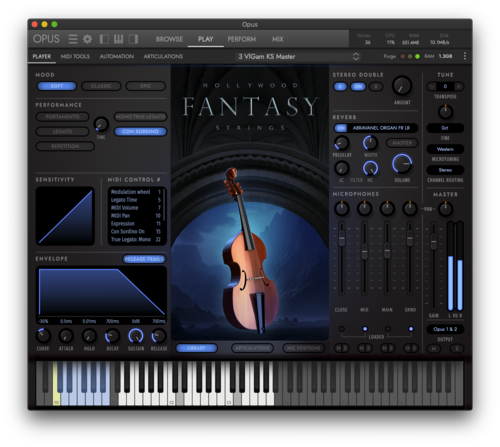The image size is (500, 447).
Task: Click the Mid mic pan knob
Action: tap(364, 208)
